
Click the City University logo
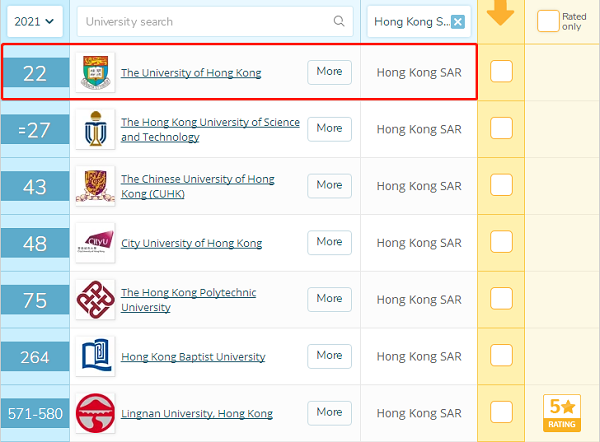95,243
